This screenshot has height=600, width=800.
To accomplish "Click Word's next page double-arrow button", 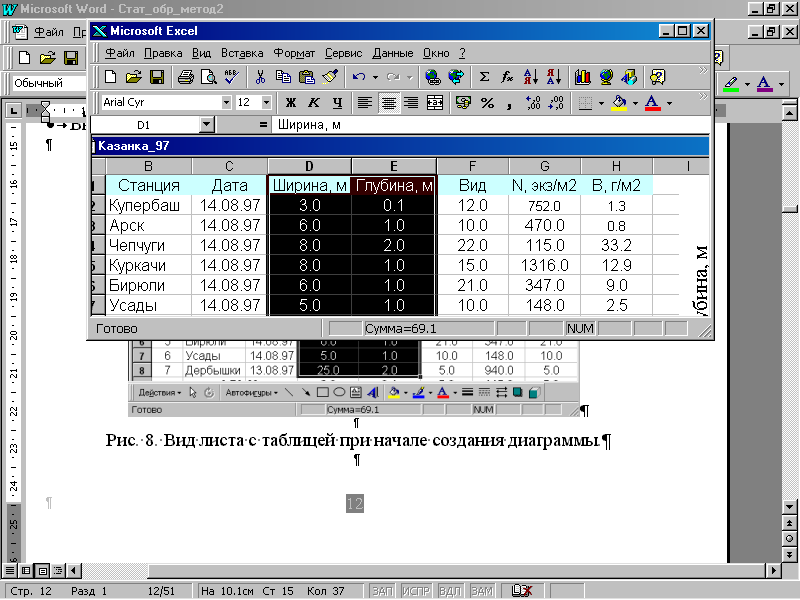I will click(x=789, y=555).
